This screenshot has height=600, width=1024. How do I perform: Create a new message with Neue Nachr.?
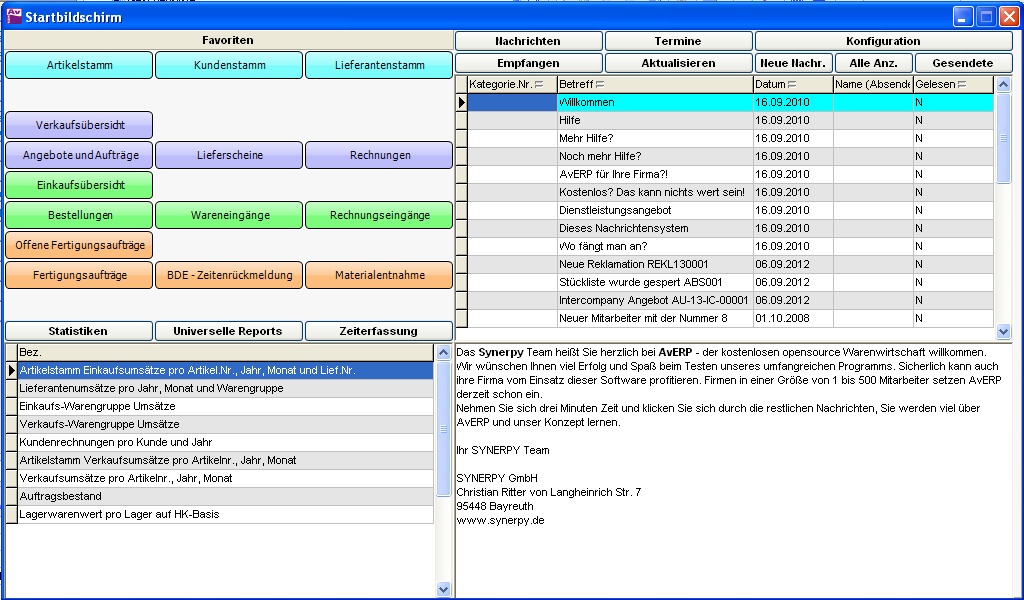pos(793,63)
